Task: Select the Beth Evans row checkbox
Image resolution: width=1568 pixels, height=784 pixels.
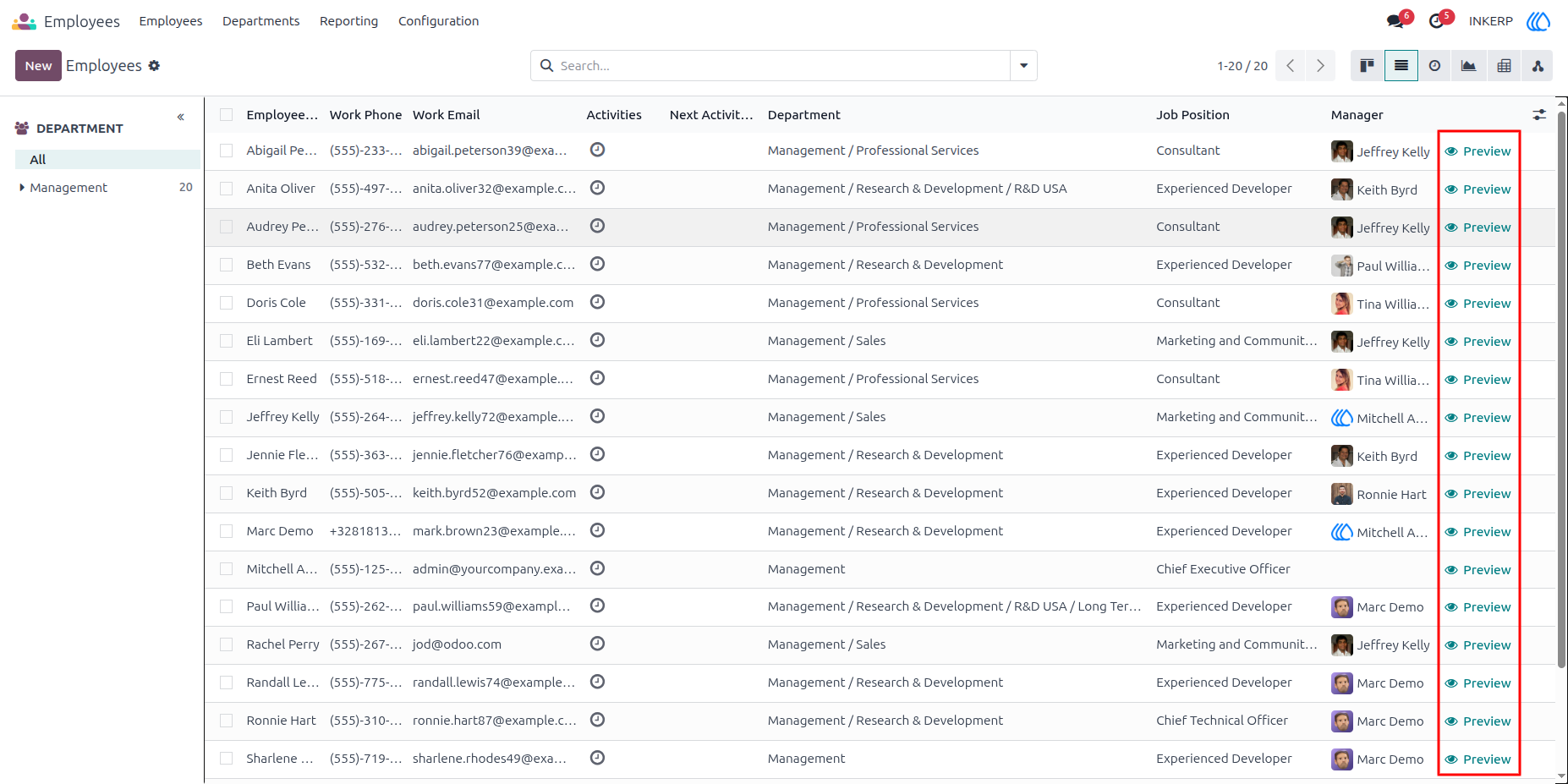Action: pyautogui.click(x=226, y=265)
